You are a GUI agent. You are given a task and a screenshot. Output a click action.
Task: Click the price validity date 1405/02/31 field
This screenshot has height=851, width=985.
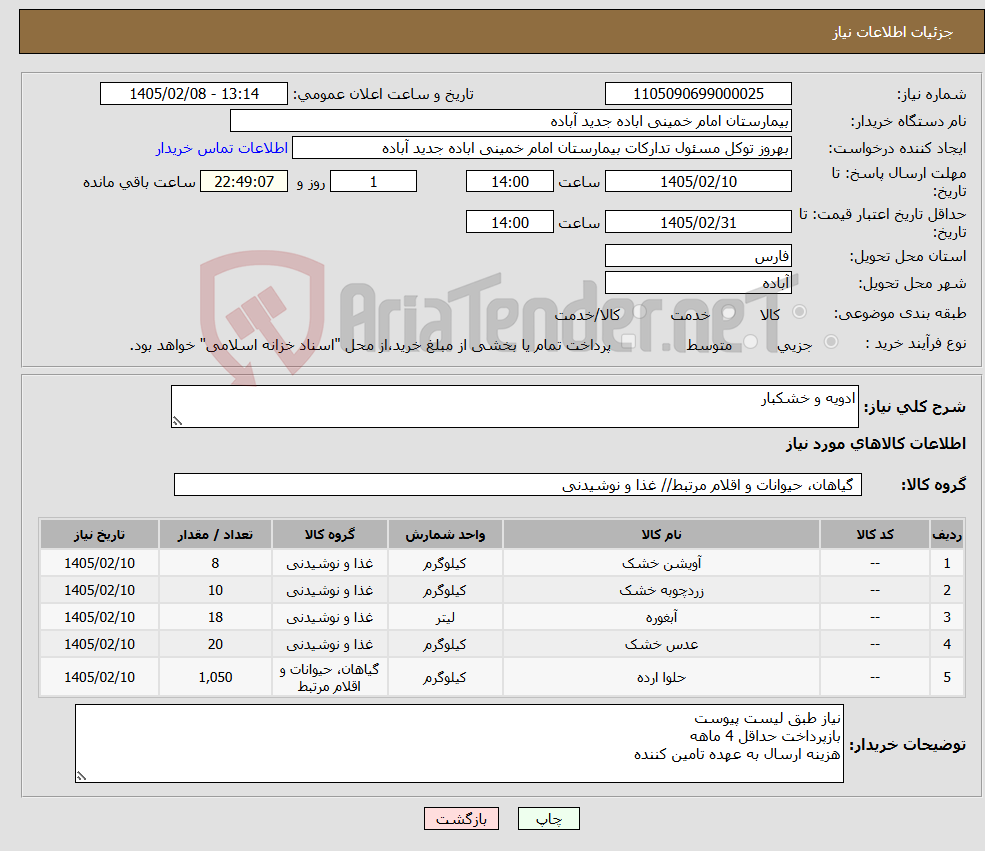click(698, 222)
